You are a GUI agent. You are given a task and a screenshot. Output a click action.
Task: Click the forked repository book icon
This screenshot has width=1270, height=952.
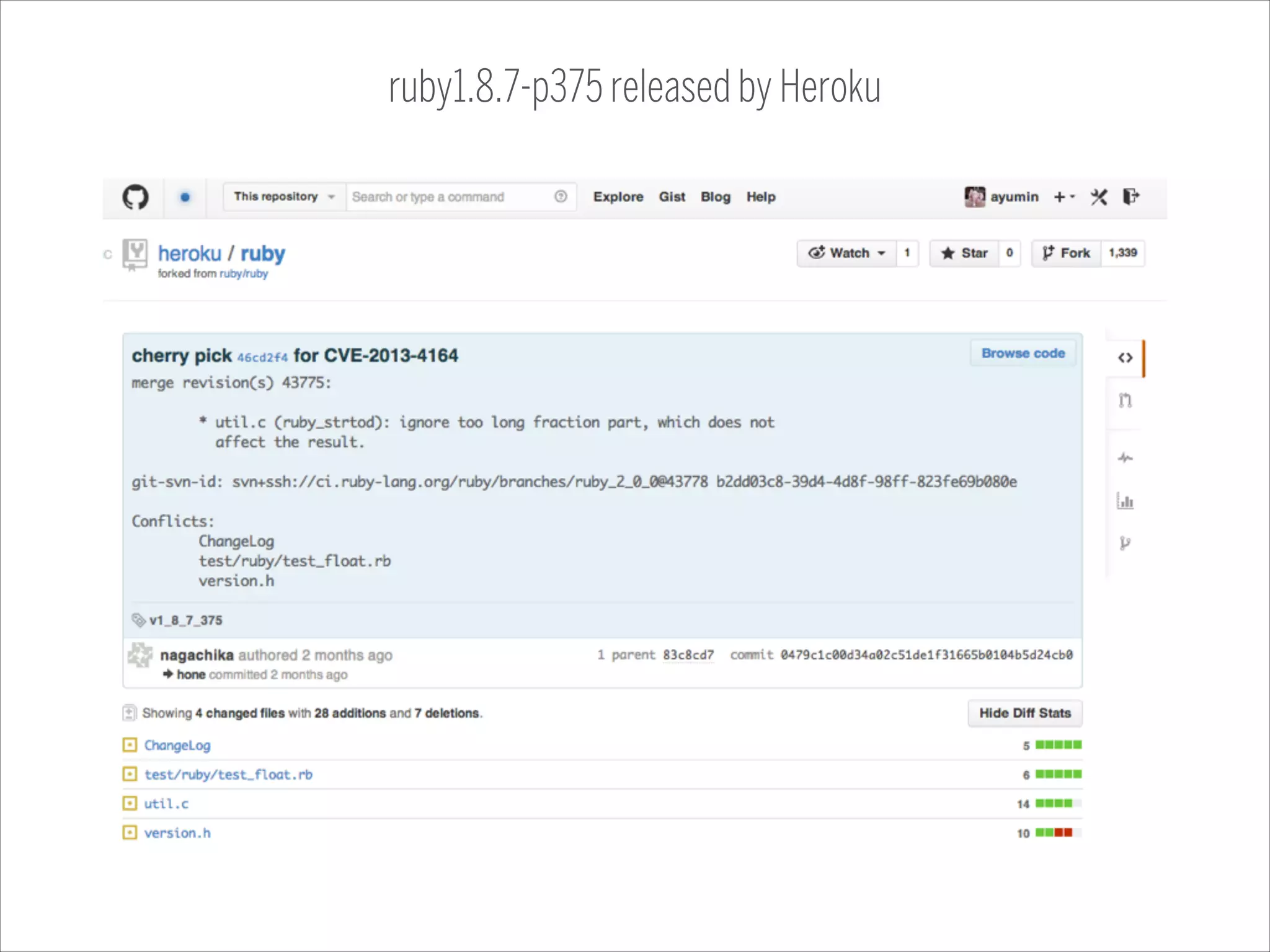[x=135, y=255]
